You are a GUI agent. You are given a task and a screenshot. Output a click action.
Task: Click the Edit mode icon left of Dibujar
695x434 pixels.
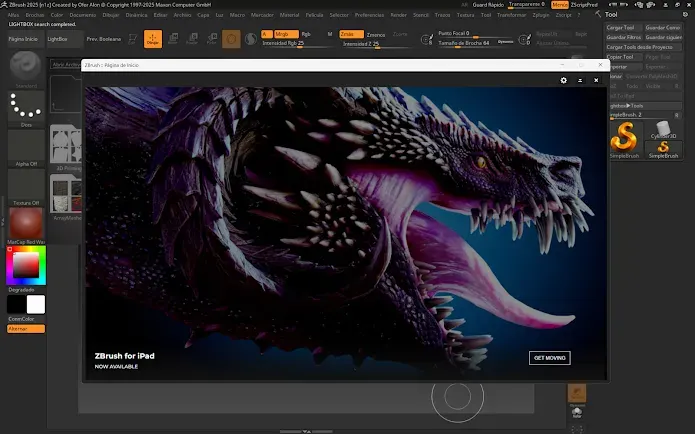point(133,39)
